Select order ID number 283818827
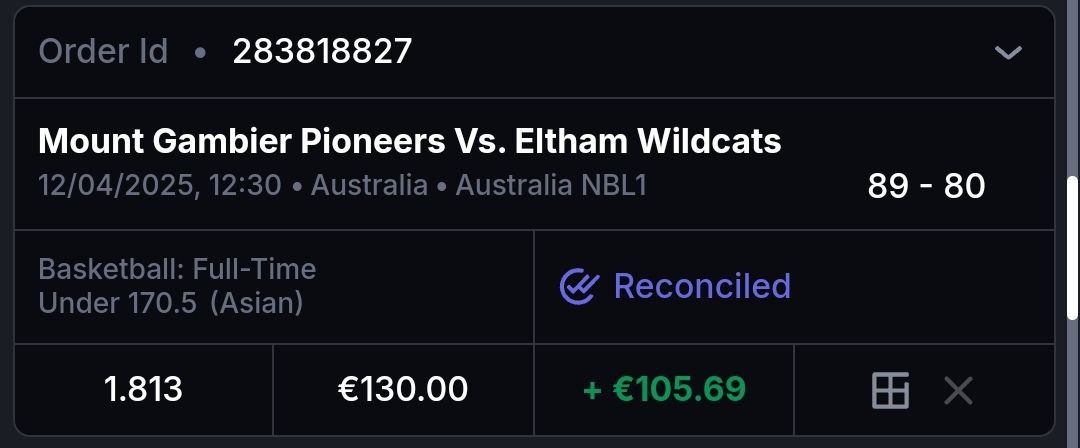 point(322,51)
